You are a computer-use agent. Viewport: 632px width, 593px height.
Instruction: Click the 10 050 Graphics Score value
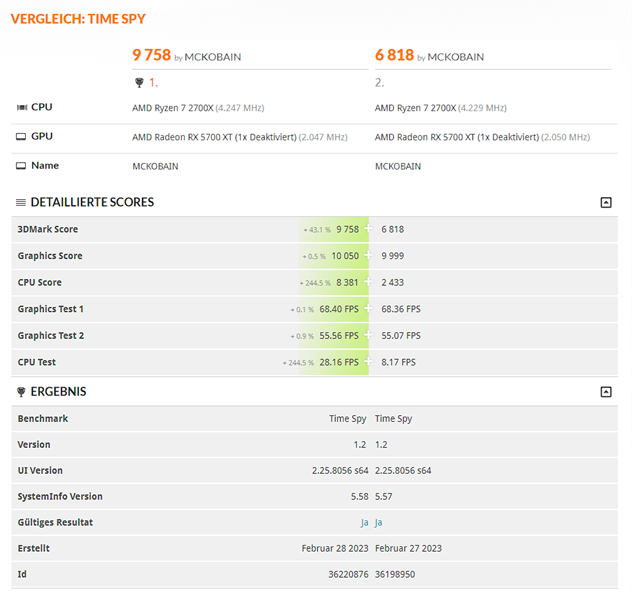pos(345,256)
